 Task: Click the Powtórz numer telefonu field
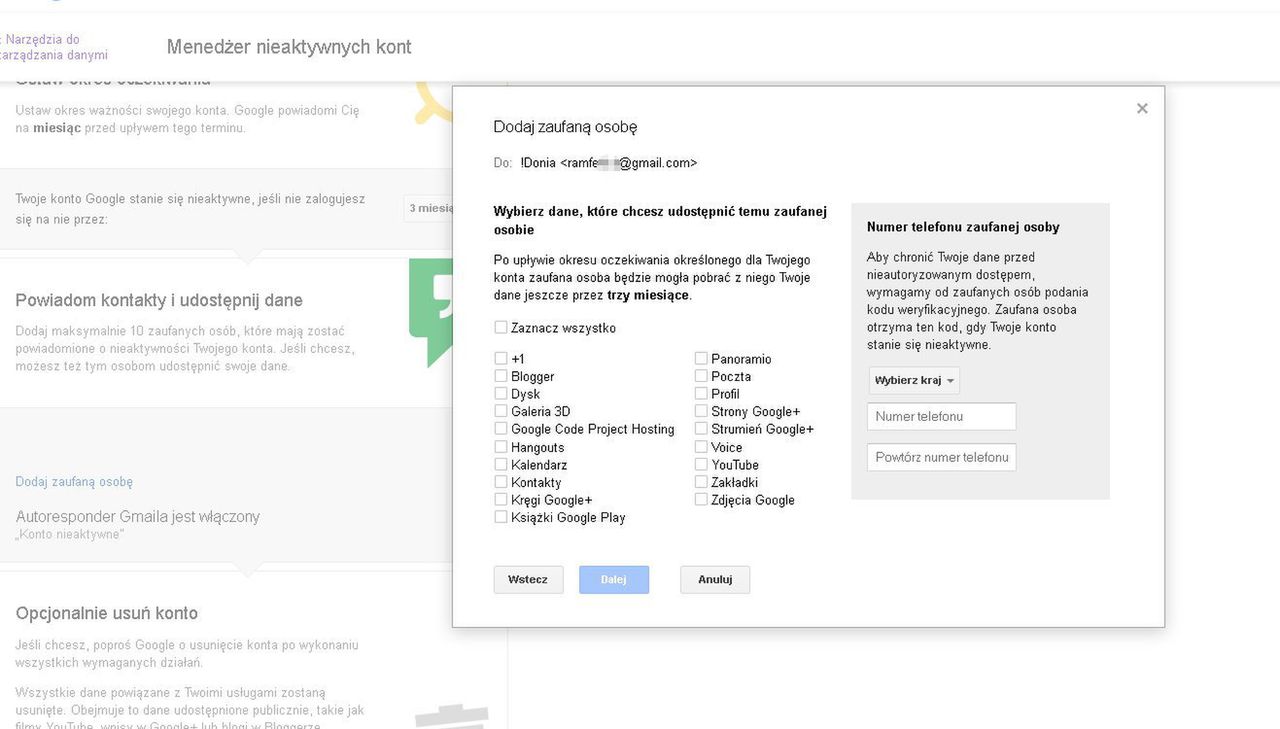click(942, 457)
